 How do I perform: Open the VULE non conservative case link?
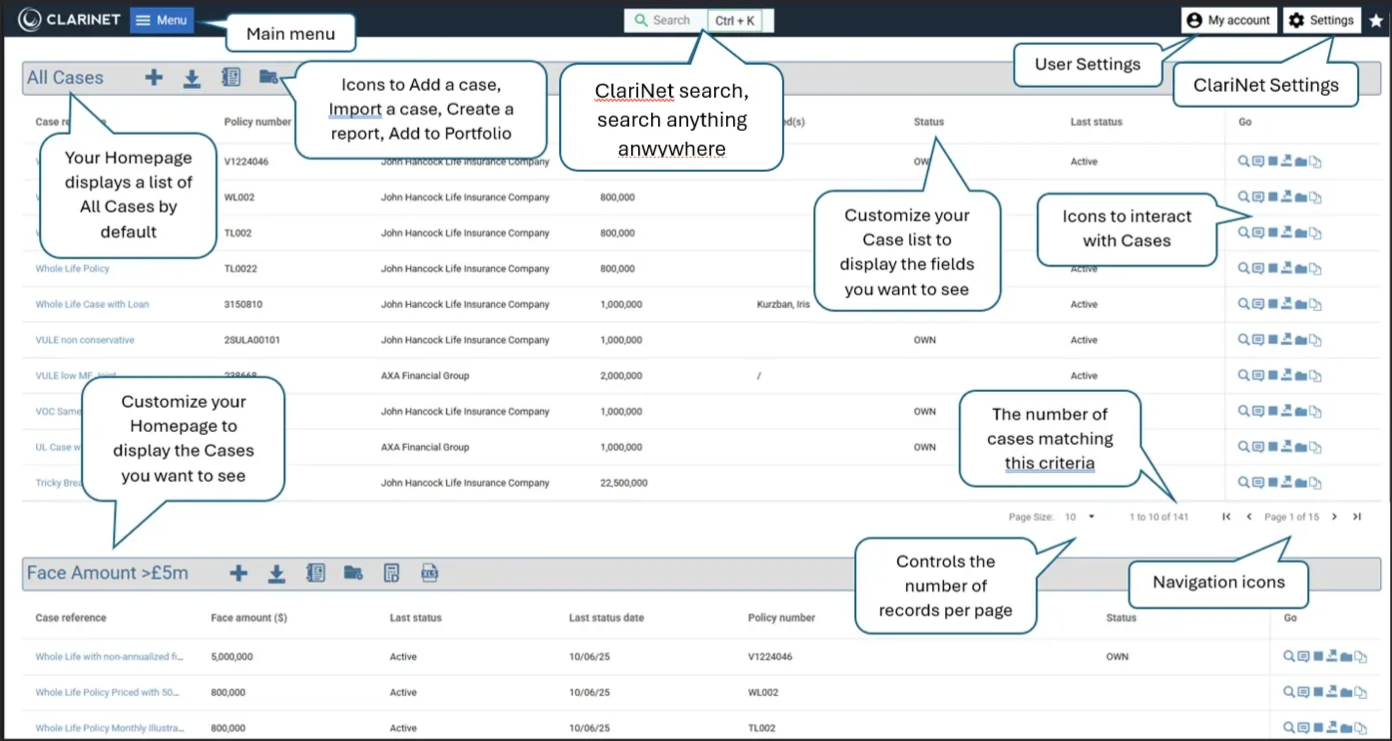(85, 340)
